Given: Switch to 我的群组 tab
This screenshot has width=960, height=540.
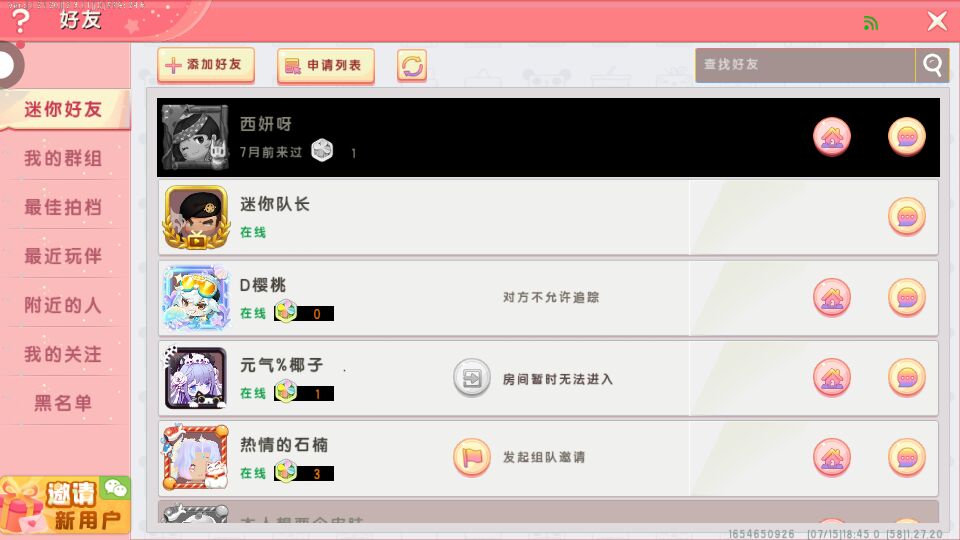Looking at the screenshot, I should (x=64, y=159).
